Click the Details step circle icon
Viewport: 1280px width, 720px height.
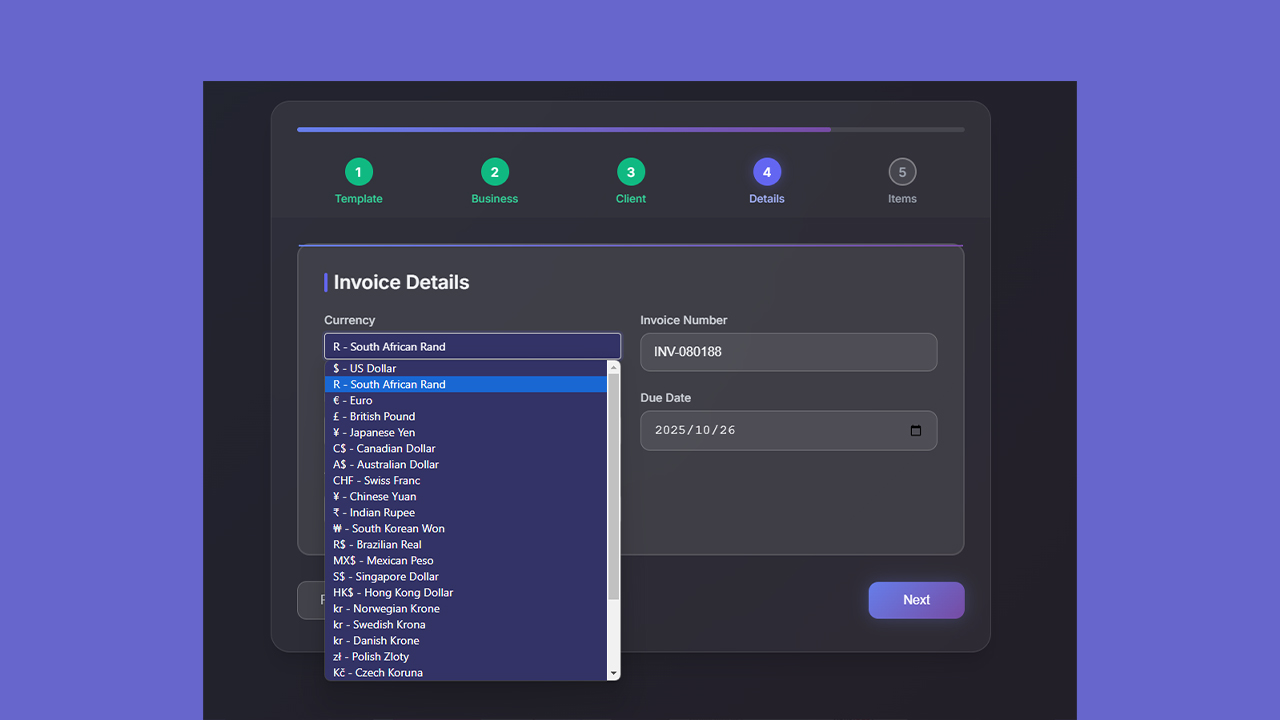point(766,171)
